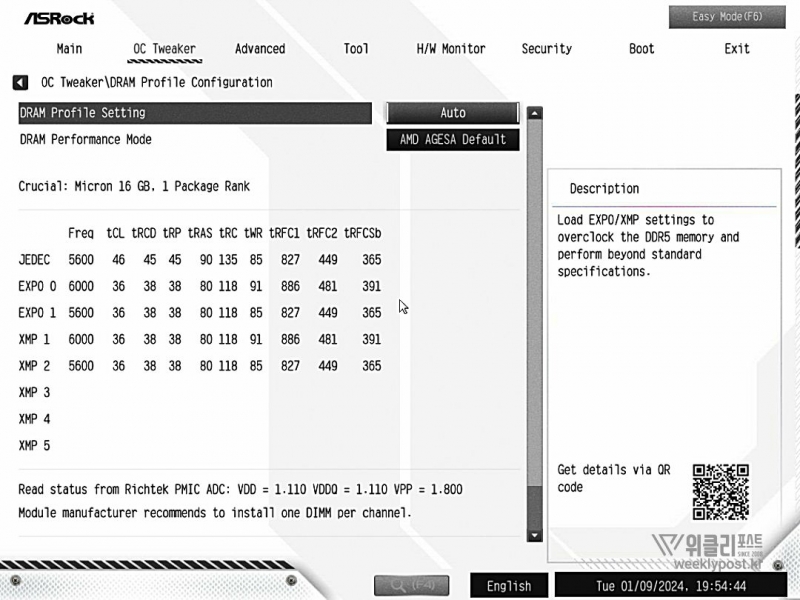
Task: Click the back arrow icon beside breadcrumb
Action: point(20,82)
